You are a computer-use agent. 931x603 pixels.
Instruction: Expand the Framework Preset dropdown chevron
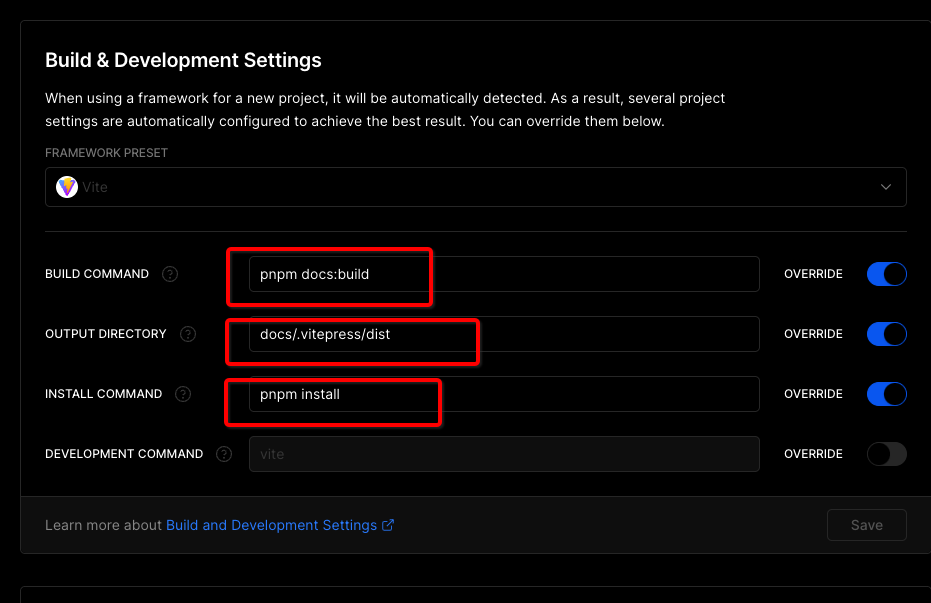click(x=885, y=187)
